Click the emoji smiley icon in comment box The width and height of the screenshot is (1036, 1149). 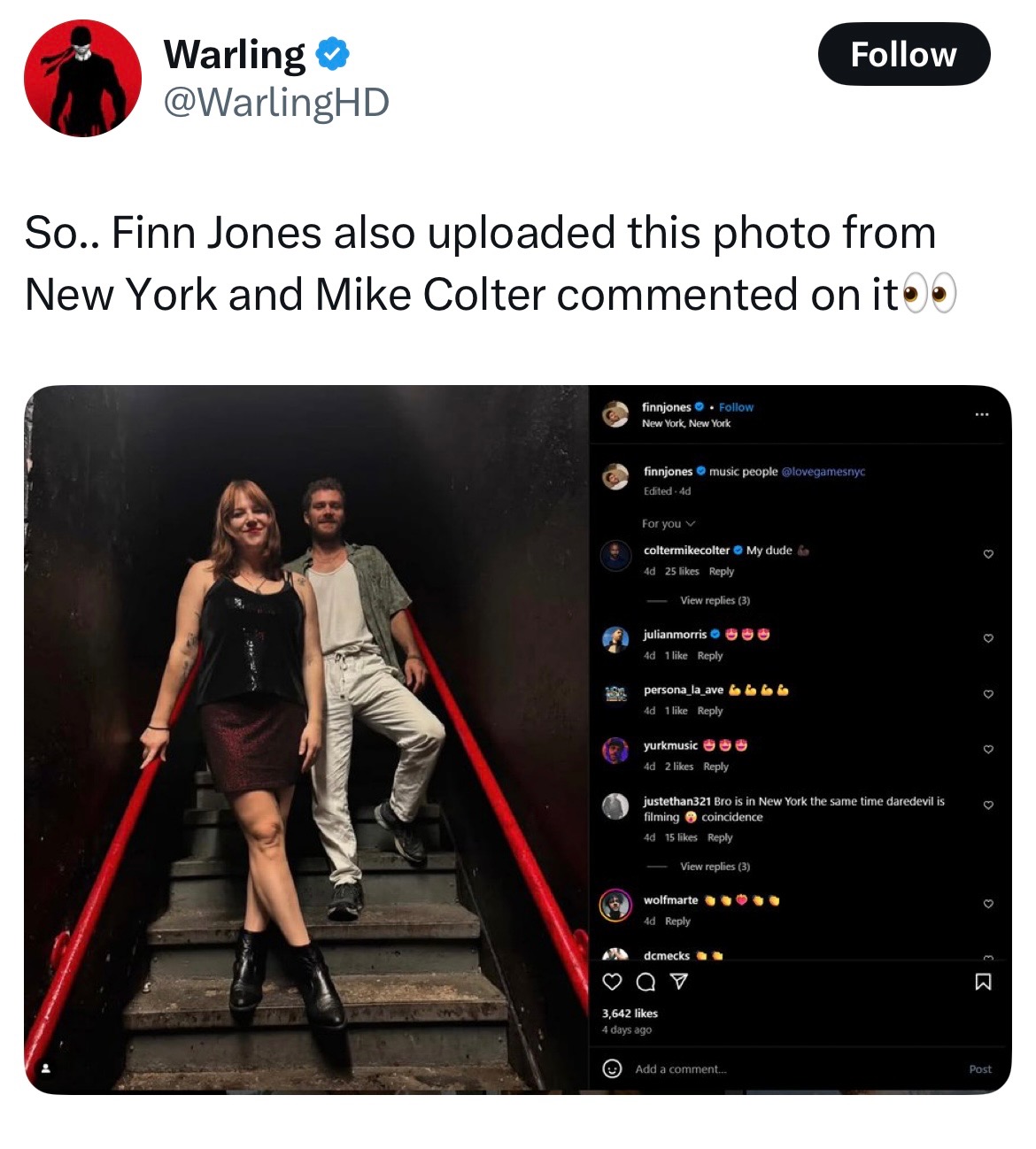point(611,1068)
